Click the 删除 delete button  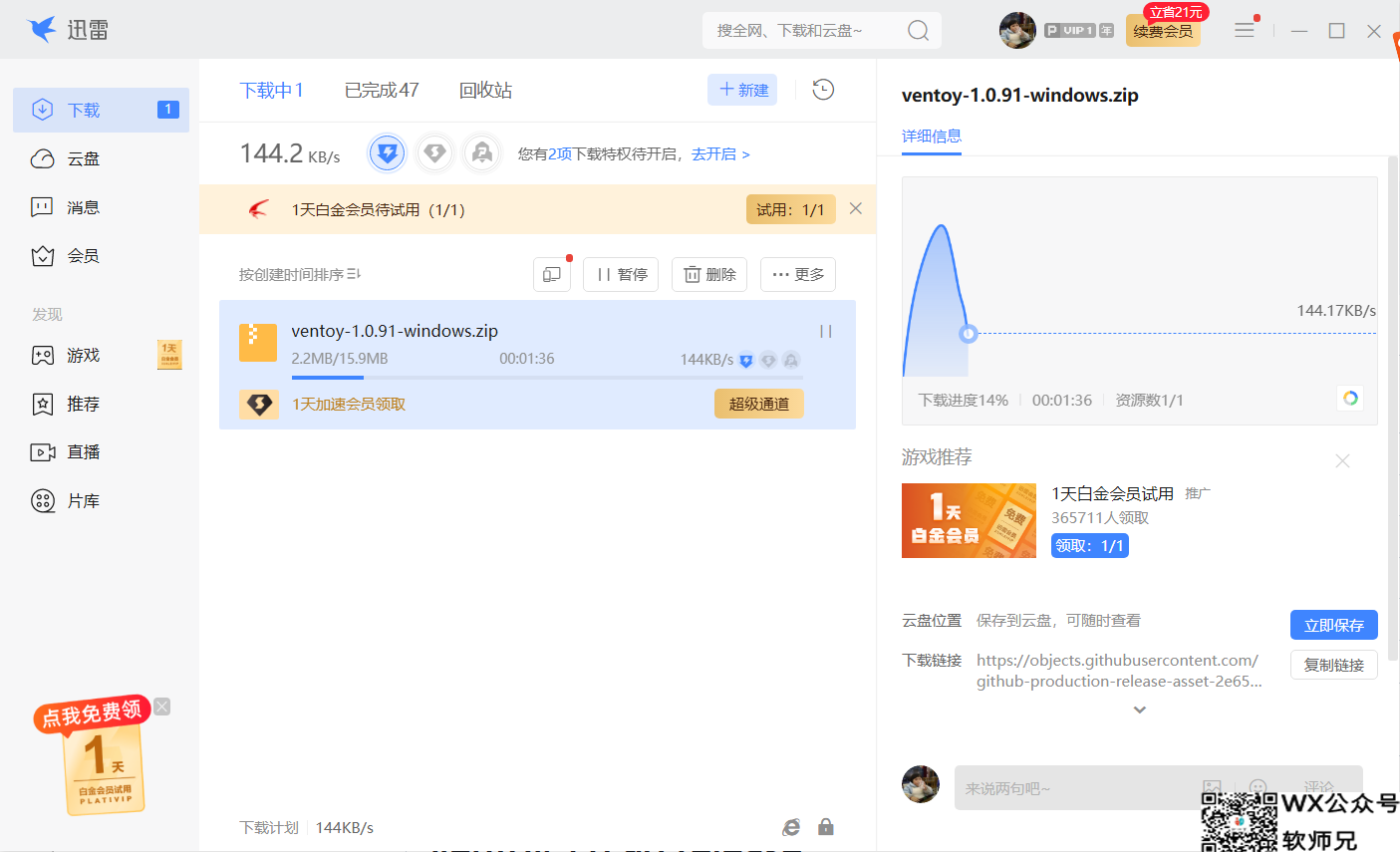pos(709,274)
